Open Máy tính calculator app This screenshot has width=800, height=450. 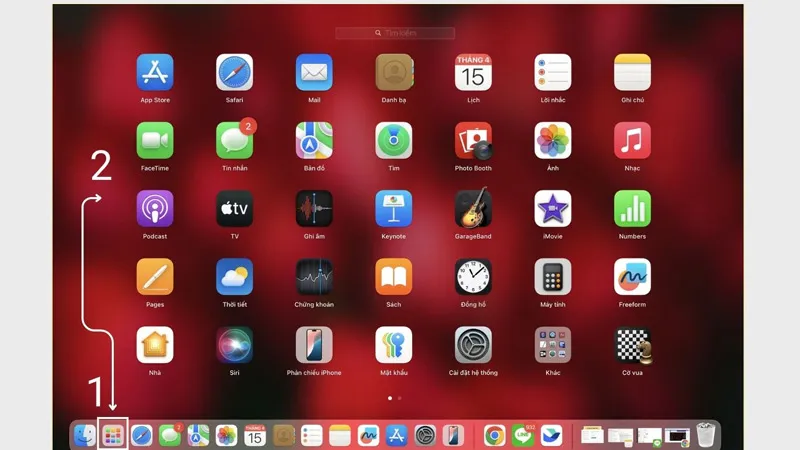553,277
